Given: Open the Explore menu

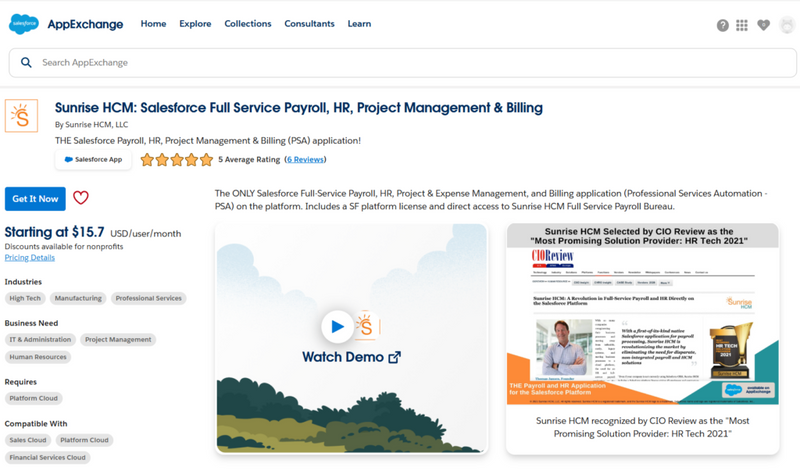Looking at the screenshot, I should coord(195,23).
